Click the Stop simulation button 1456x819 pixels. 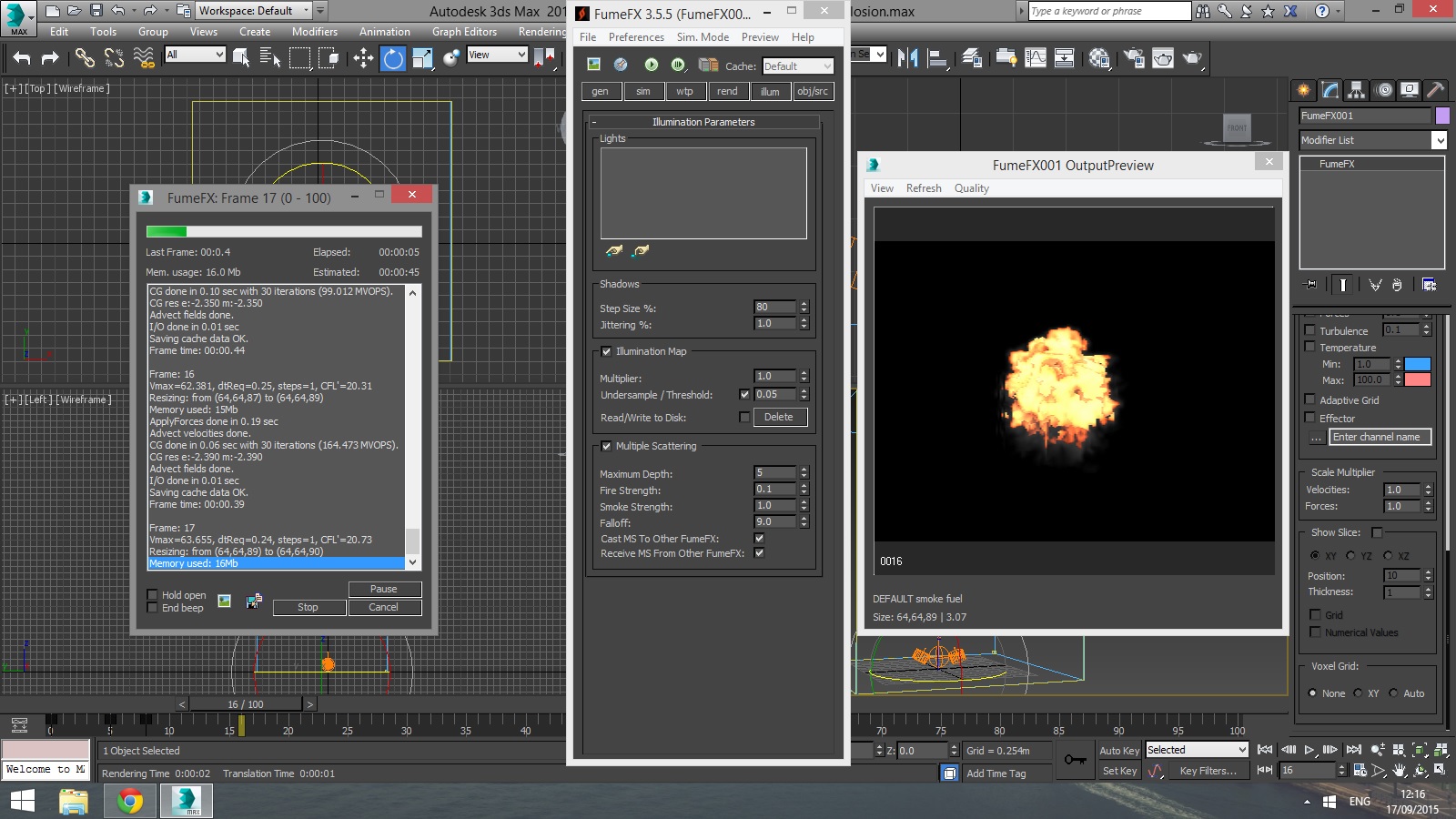[x=308, y=607]
